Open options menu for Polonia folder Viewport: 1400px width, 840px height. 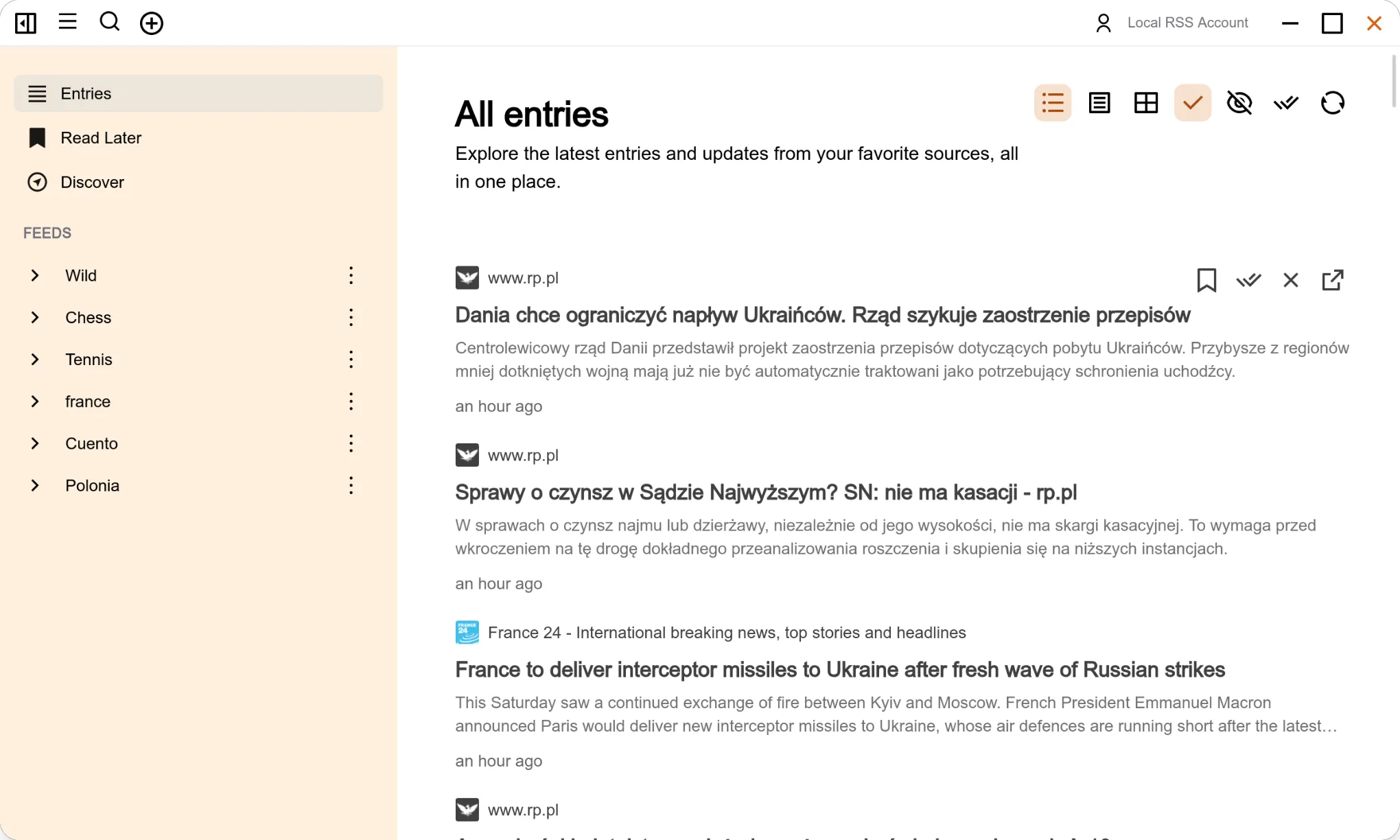(x=351, y=485)
